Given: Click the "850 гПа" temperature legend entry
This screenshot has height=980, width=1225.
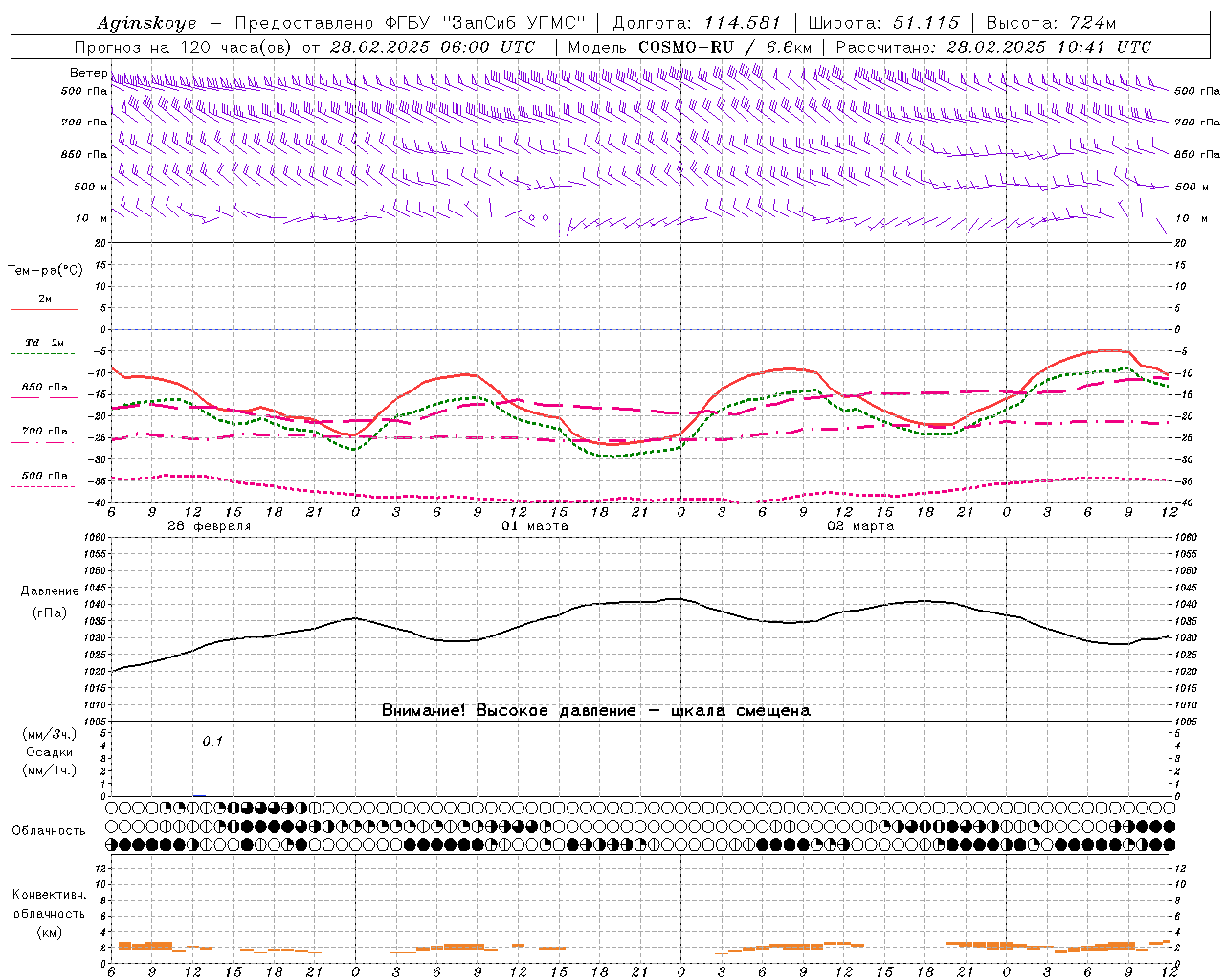Looking at the screenshot, I should [x=44, y=388].
